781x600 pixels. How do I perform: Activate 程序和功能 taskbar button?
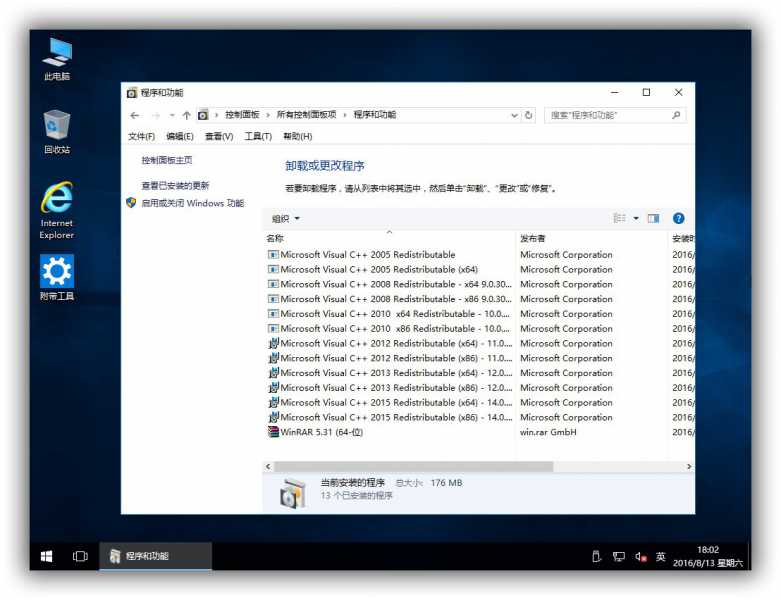coord(155,556)
